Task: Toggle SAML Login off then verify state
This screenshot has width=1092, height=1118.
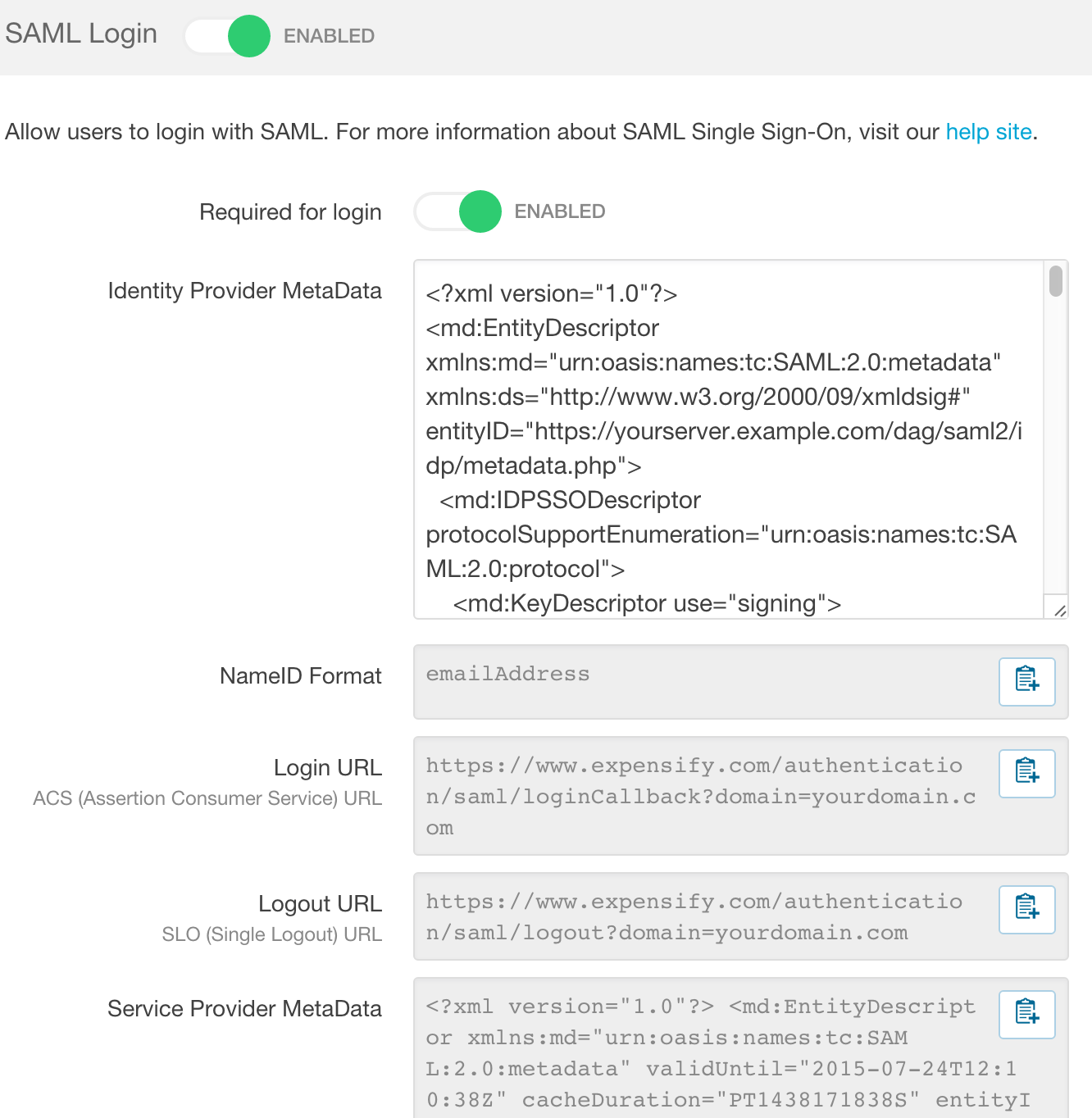Action: coord(227,36)
